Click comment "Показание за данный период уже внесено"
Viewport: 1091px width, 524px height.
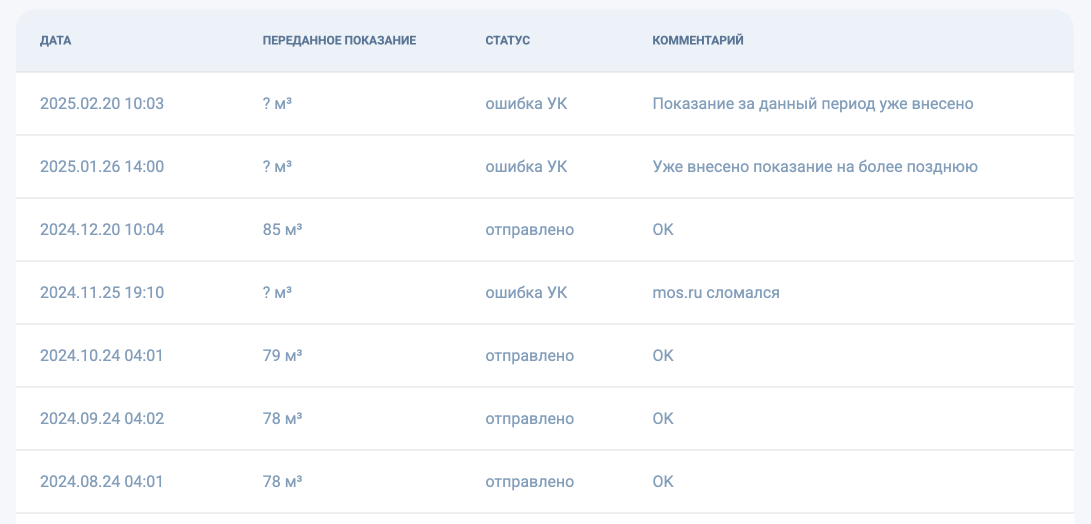pyautogui.click(x=812, y=104)
